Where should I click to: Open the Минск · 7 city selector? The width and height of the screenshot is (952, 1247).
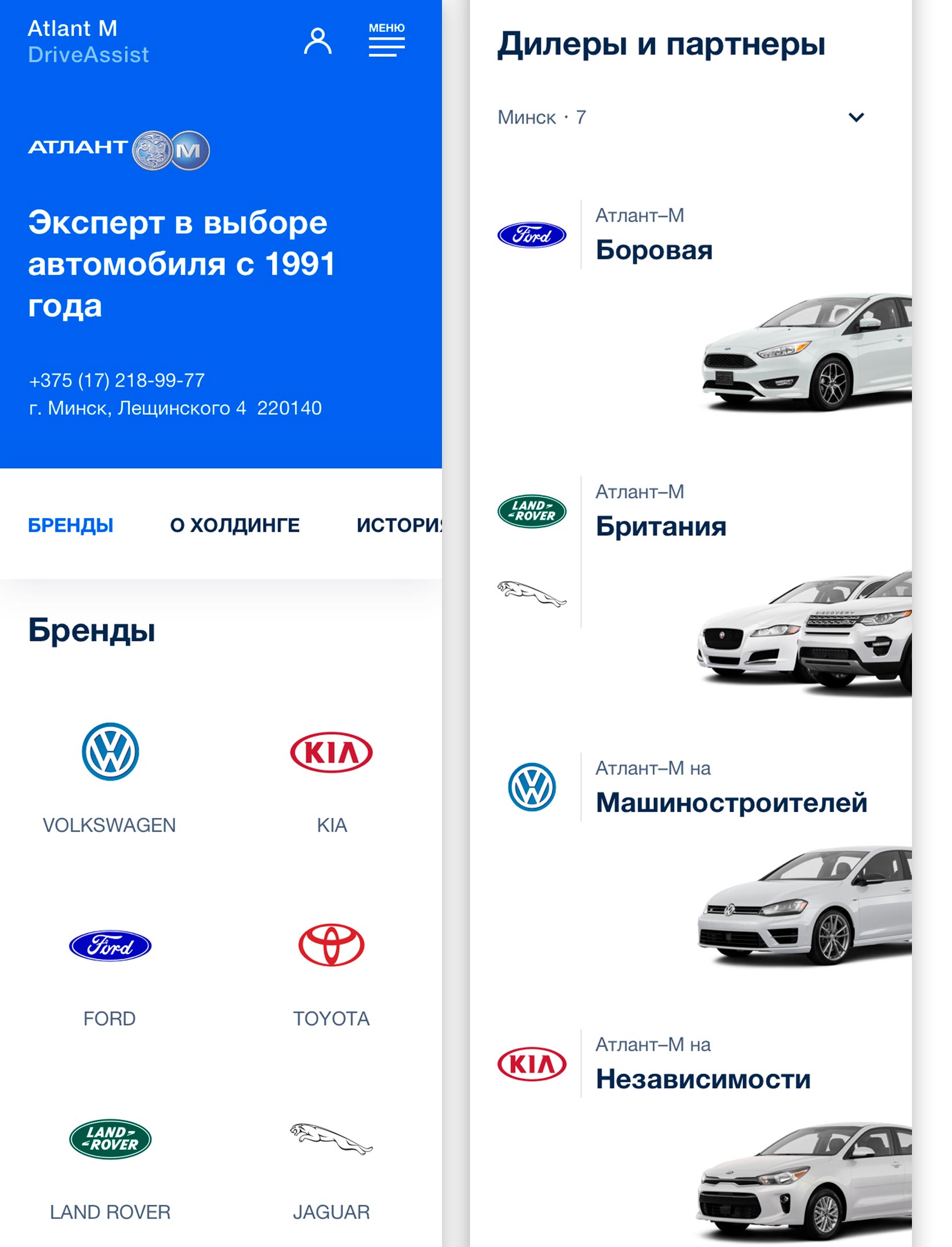click(x=681, y=117)
